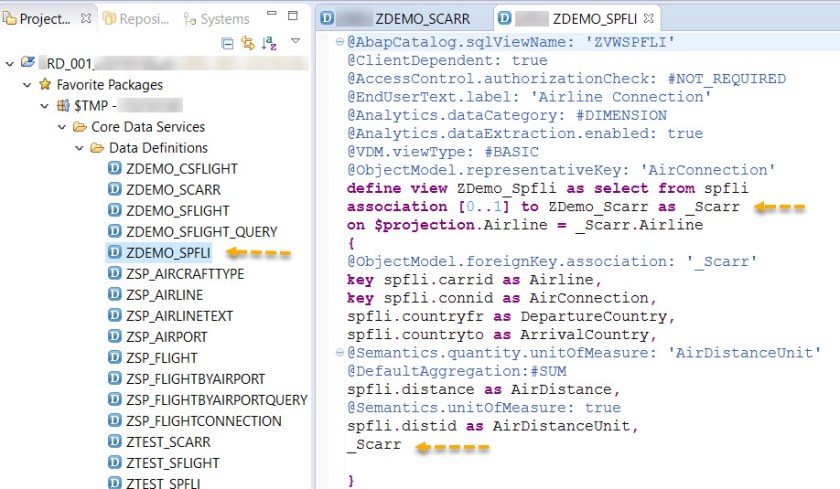Click the ZSP_FLIGHT icon
840x489 pixels.
click(x=115, y=357)
